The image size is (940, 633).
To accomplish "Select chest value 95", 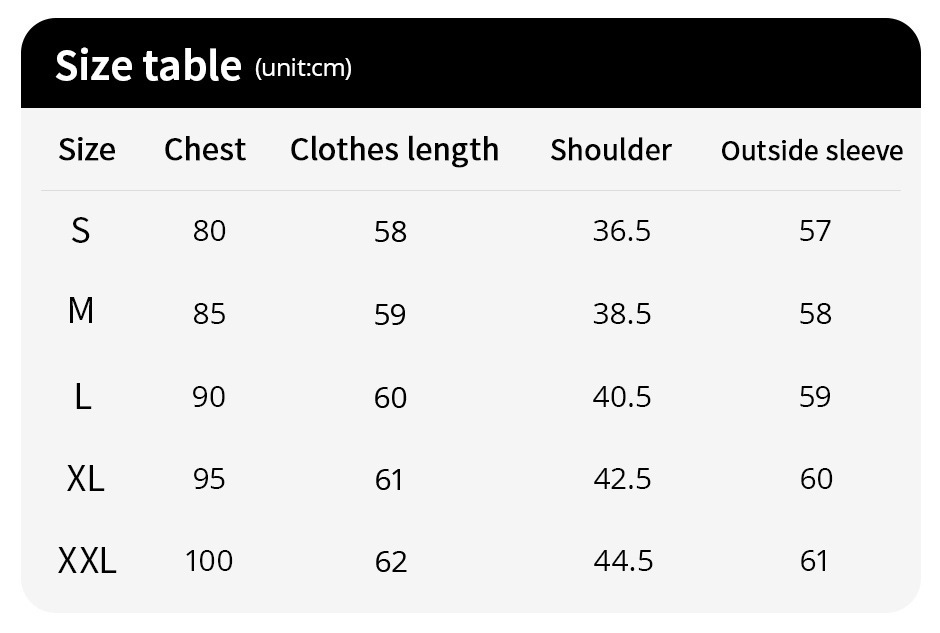I will coord(209,479).
